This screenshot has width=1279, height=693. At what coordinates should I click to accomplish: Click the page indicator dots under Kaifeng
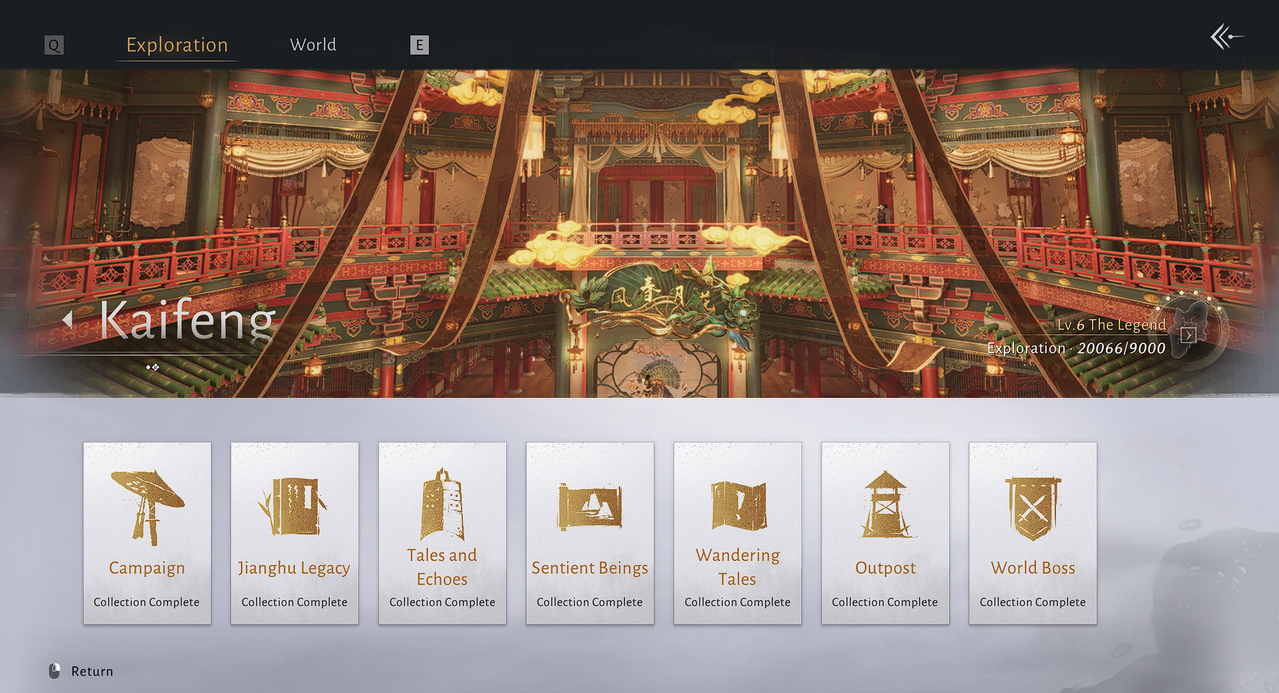tap(153, 367)
